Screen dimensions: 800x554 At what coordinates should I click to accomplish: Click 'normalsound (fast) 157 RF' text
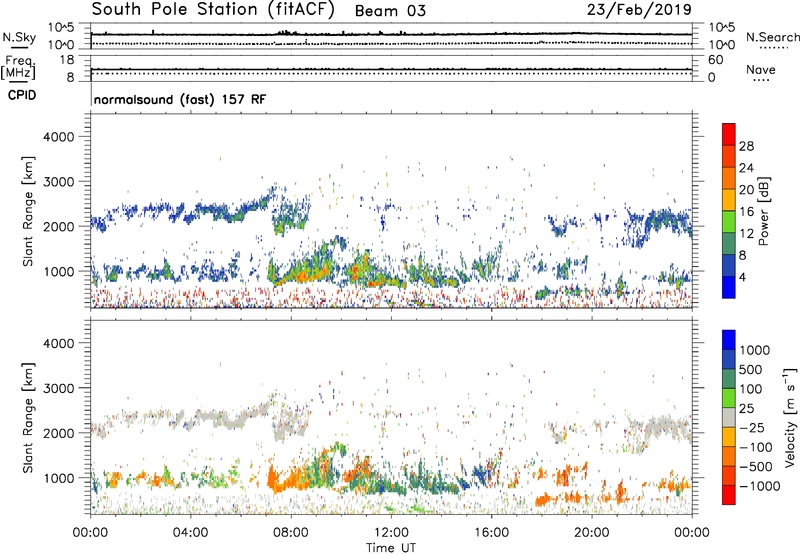coord(180,99)
